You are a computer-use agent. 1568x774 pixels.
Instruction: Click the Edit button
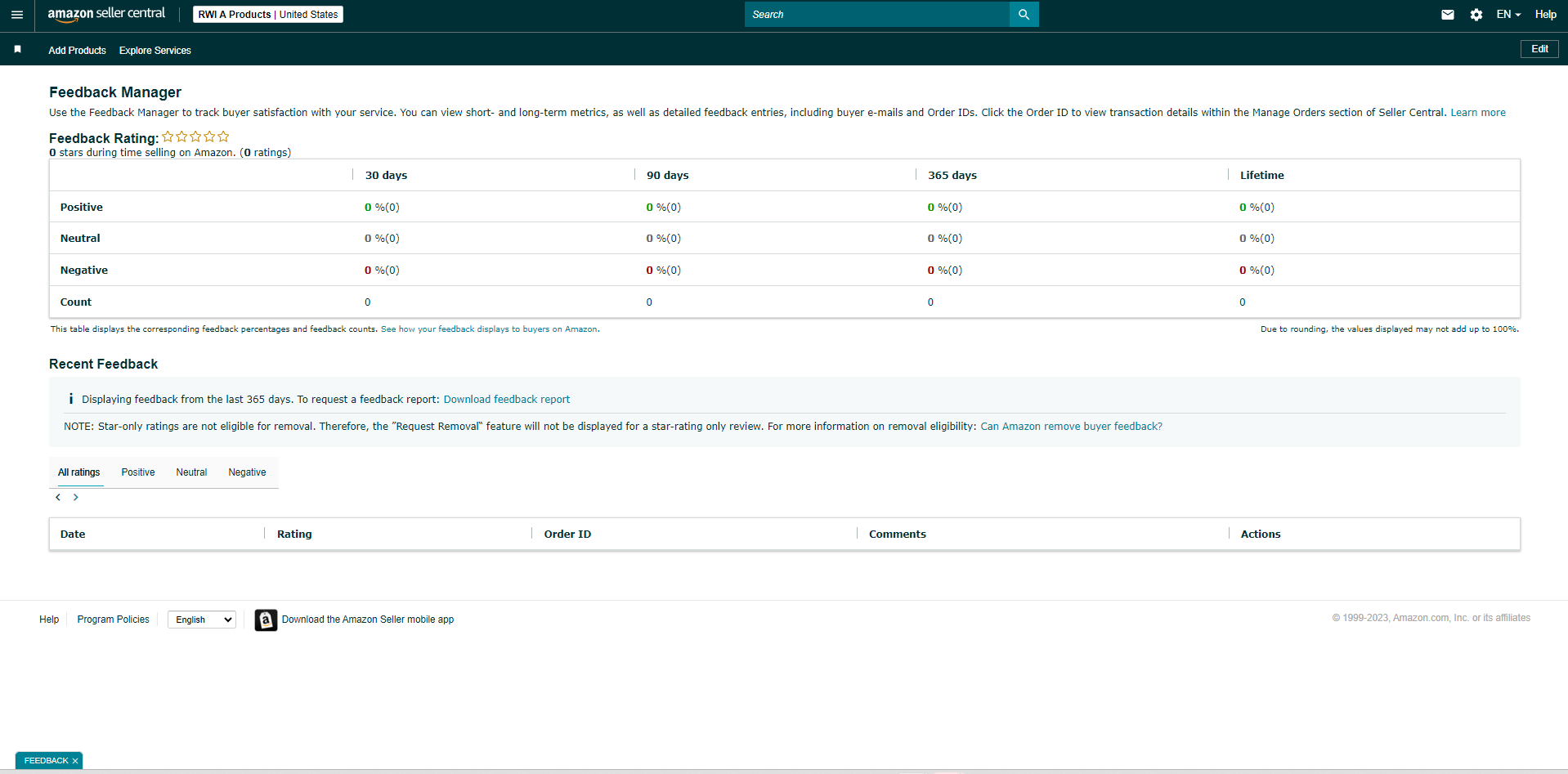1539,49
